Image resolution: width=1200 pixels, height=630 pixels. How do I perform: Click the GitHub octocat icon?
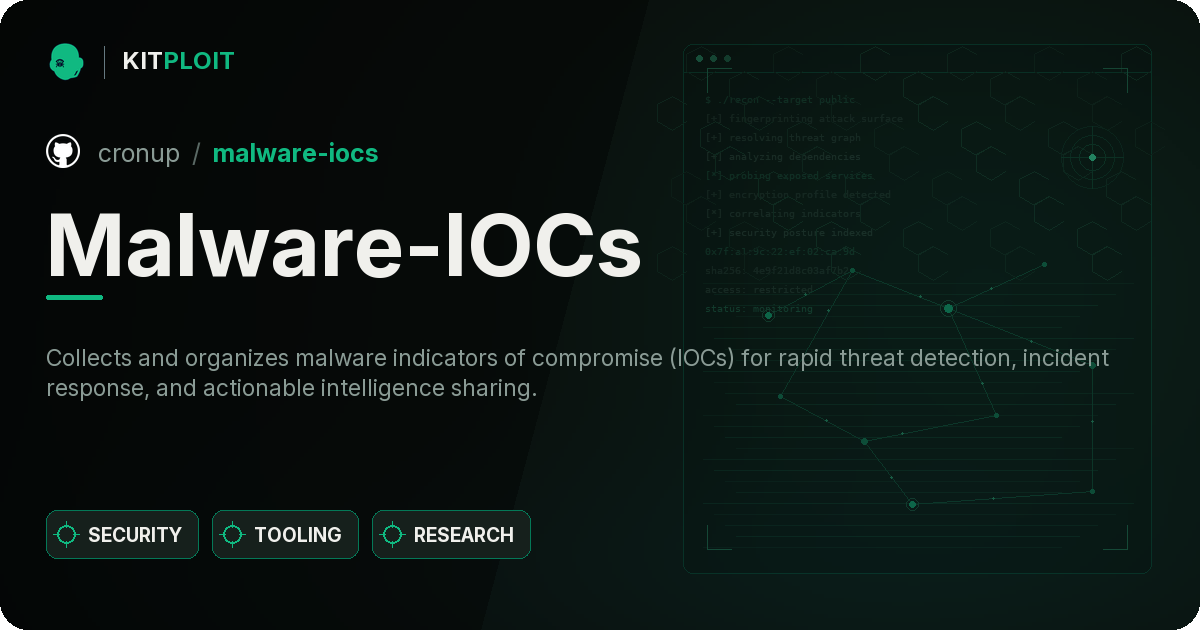63,152
